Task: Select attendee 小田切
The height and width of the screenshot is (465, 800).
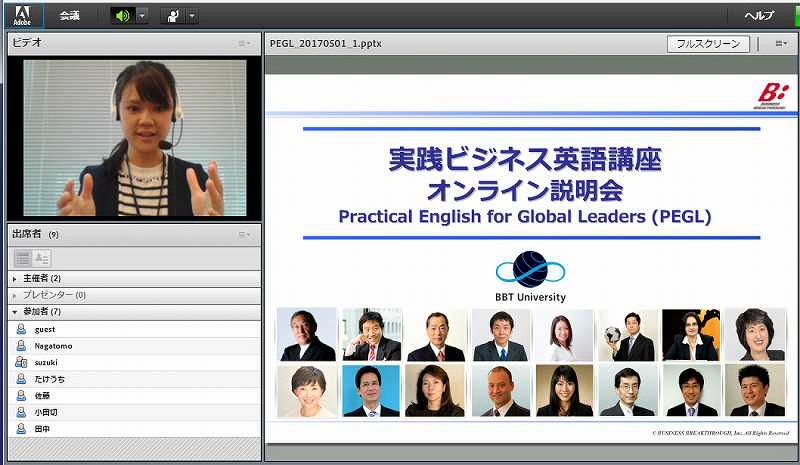Action: coord(134,412)
